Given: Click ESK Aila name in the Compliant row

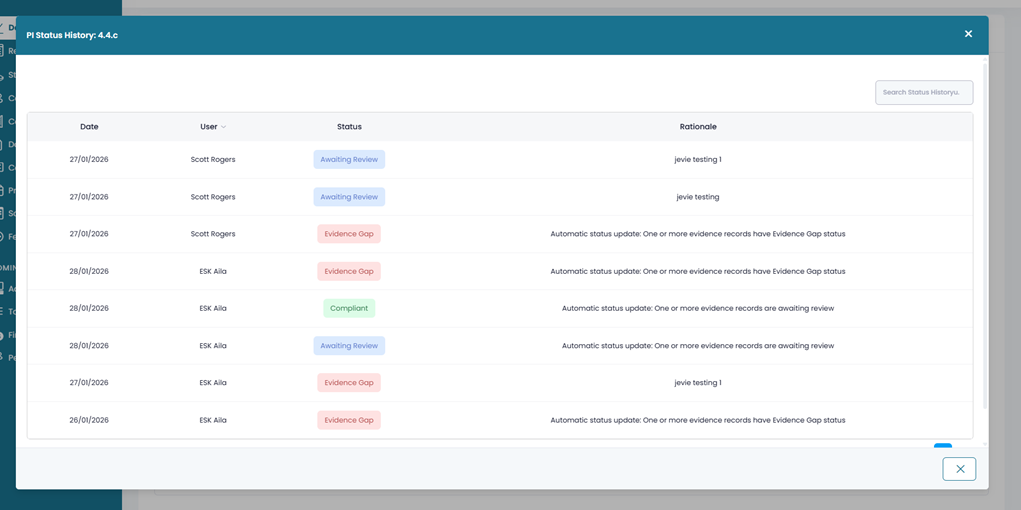Looking at the screenshot, I should 213,308.
